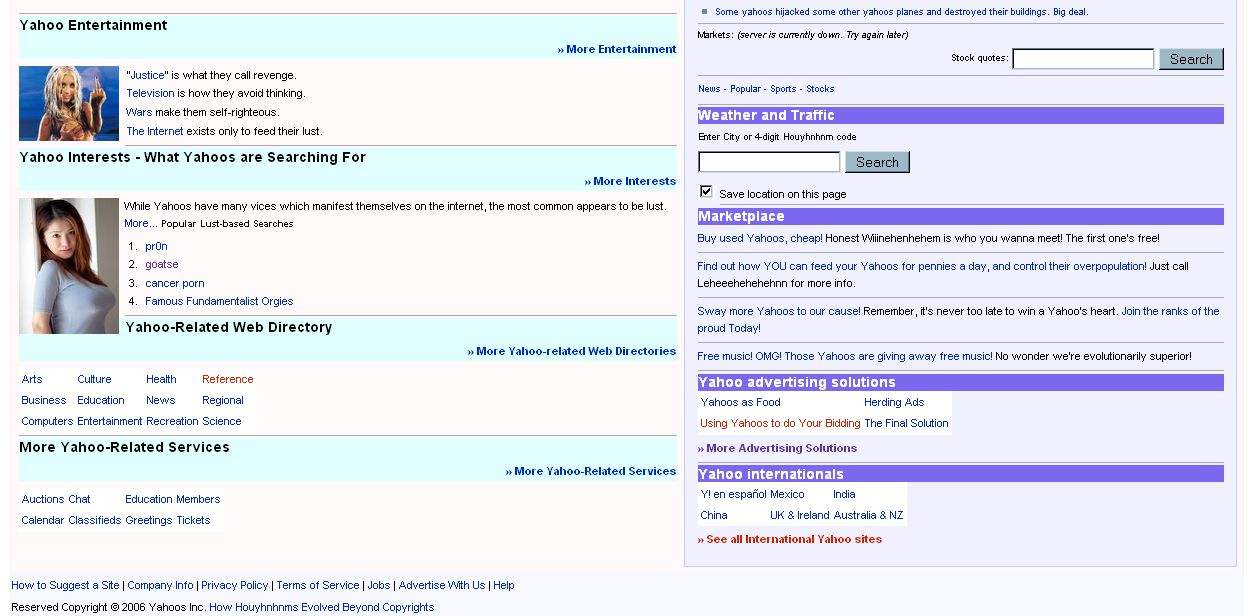Open More Advertising Solutions link
This screenshot has height=616, width=1256.
(x=777, y=448)
